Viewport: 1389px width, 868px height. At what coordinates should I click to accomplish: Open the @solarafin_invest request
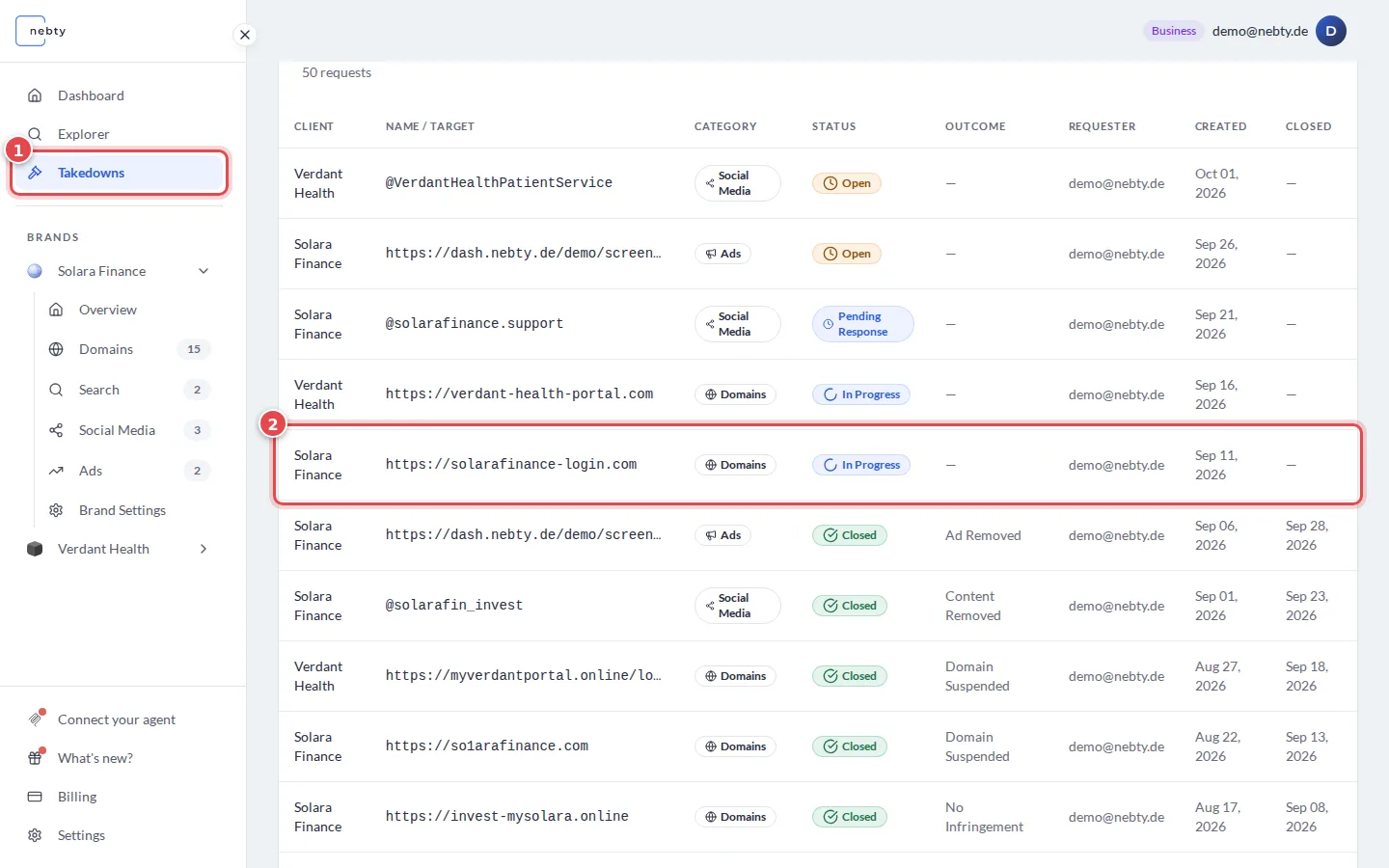click(818, 606)
